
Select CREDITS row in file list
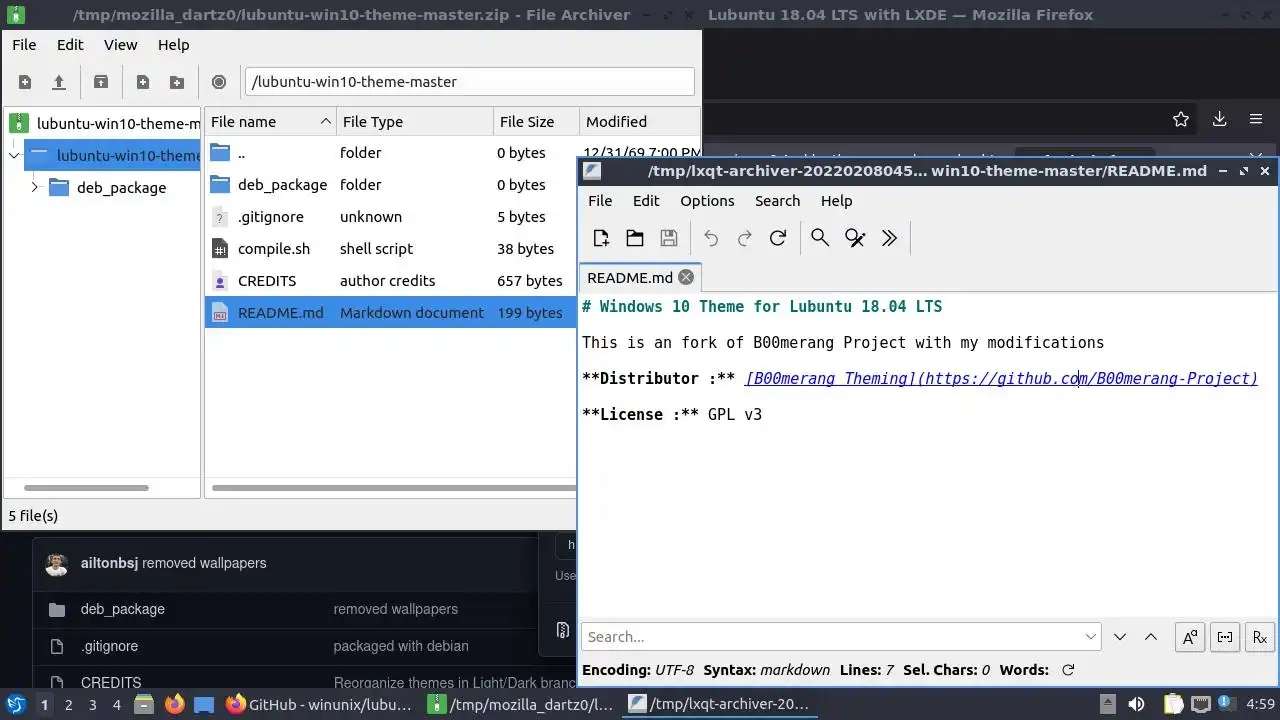390,281
